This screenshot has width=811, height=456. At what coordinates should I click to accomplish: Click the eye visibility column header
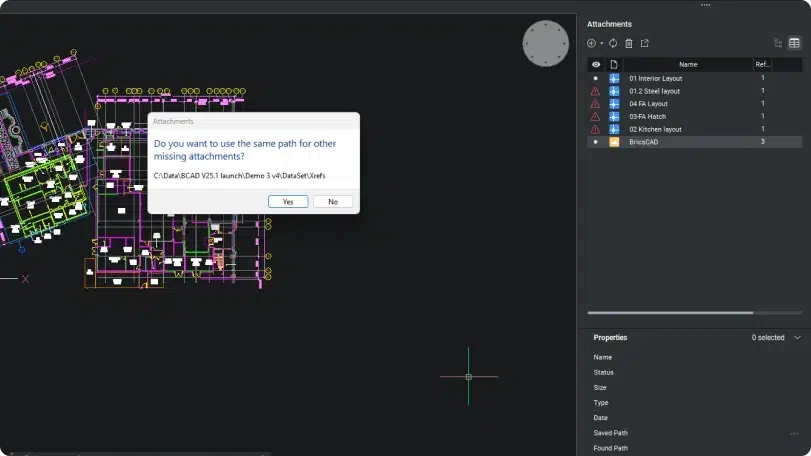click(x=595, y=64)
